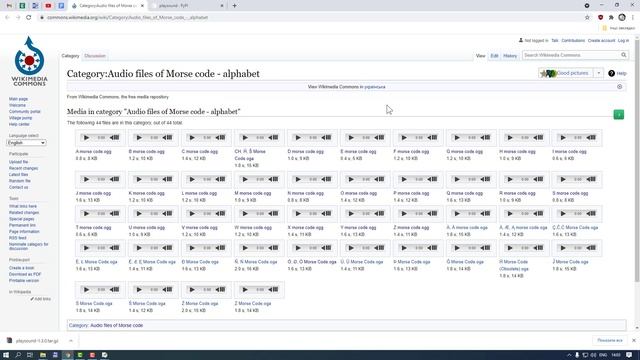Play the M morse code.ogg audio
Screen dimensions: 640x360
pos(245,179)
